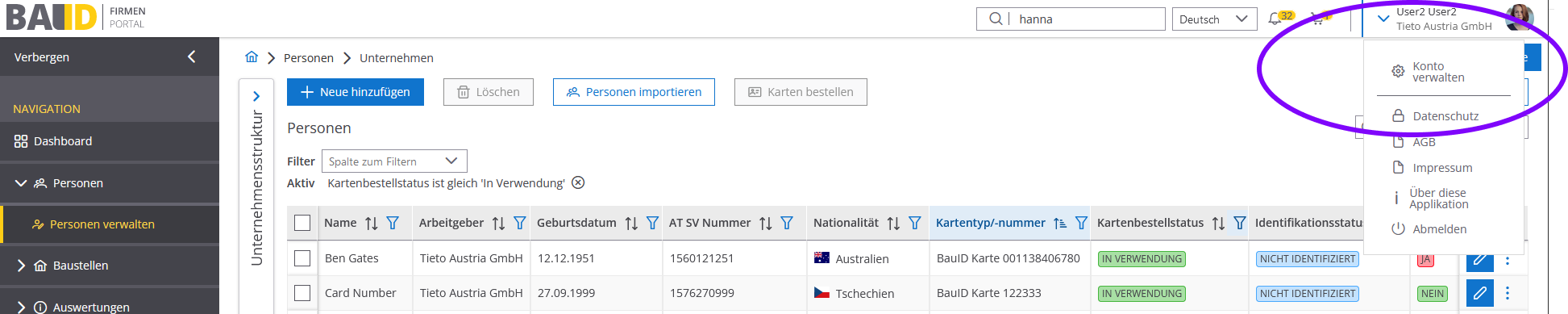Sort by Geburtsdatum column
The image size is (1568, 314).
(x=631, y=224)
